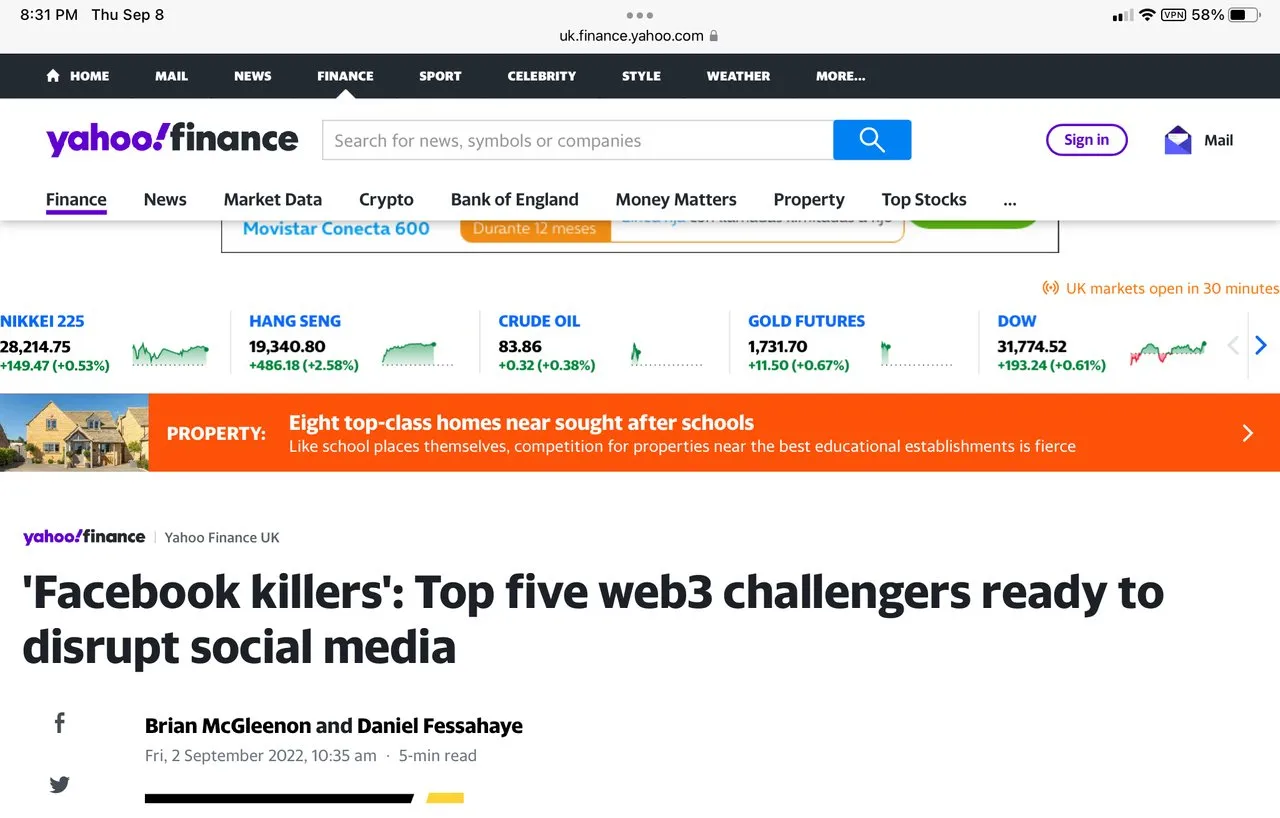This screenshot has height=818, width=1280.
Task: Click the article date Fri, 2 September 2022
Action: 261,755
